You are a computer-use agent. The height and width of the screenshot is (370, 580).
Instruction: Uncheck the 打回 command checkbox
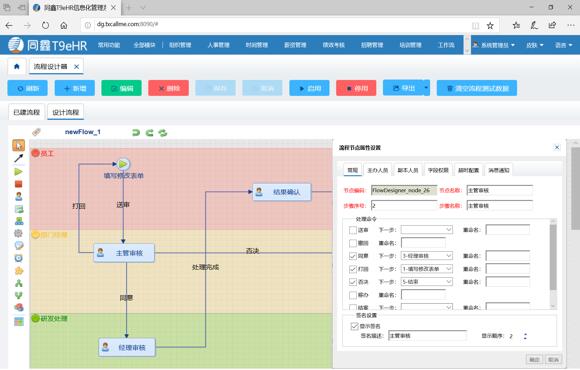pyautogui.click(x=353, y=269)
